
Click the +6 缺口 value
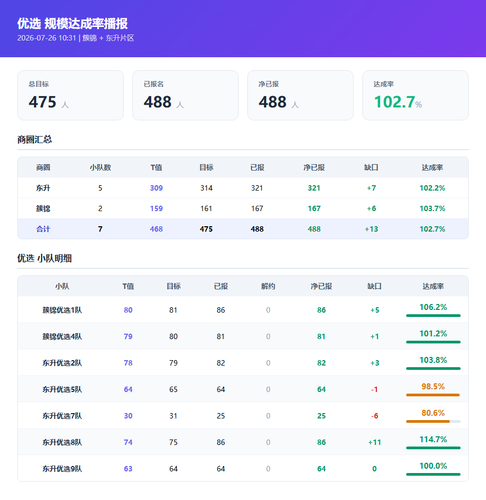coord(371,209)
